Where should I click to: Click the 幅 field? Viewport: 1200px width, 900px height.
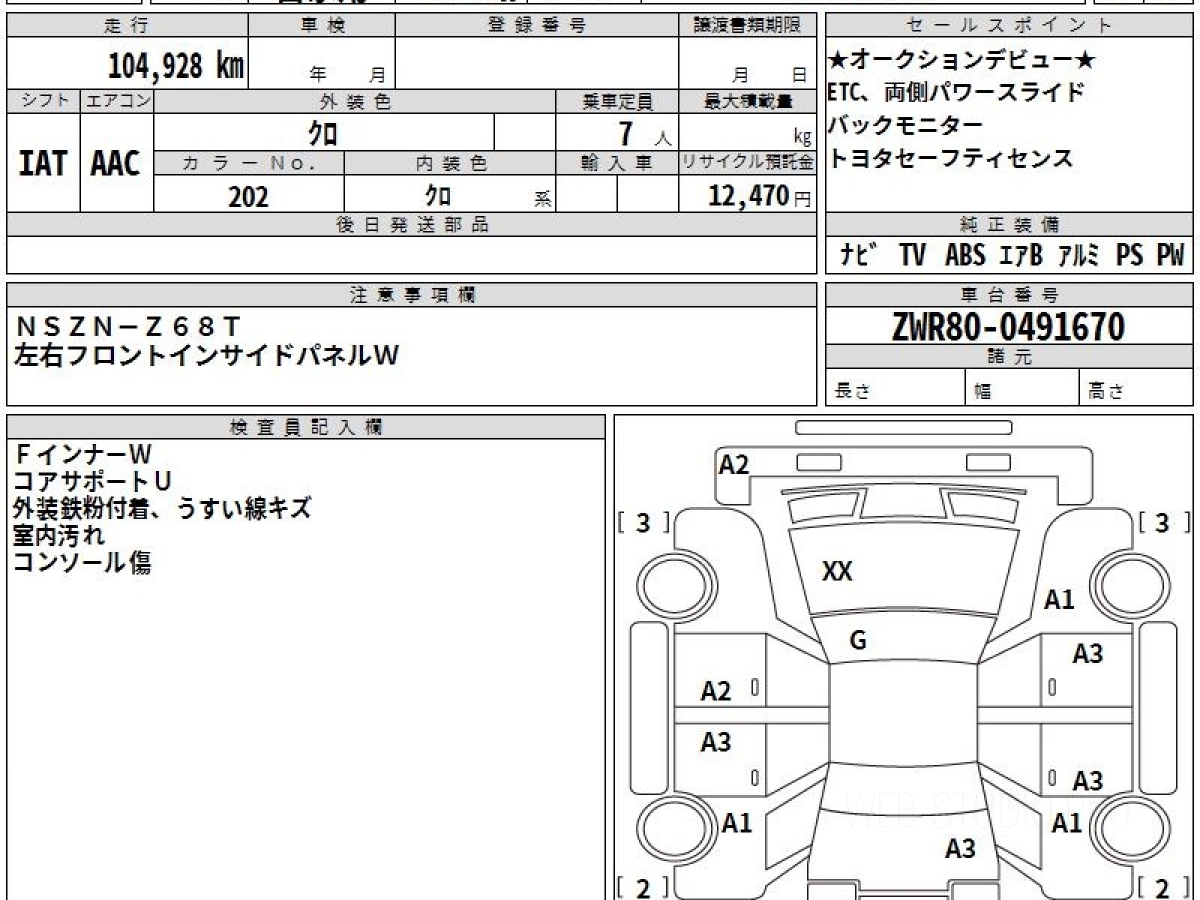[1023, 388]
